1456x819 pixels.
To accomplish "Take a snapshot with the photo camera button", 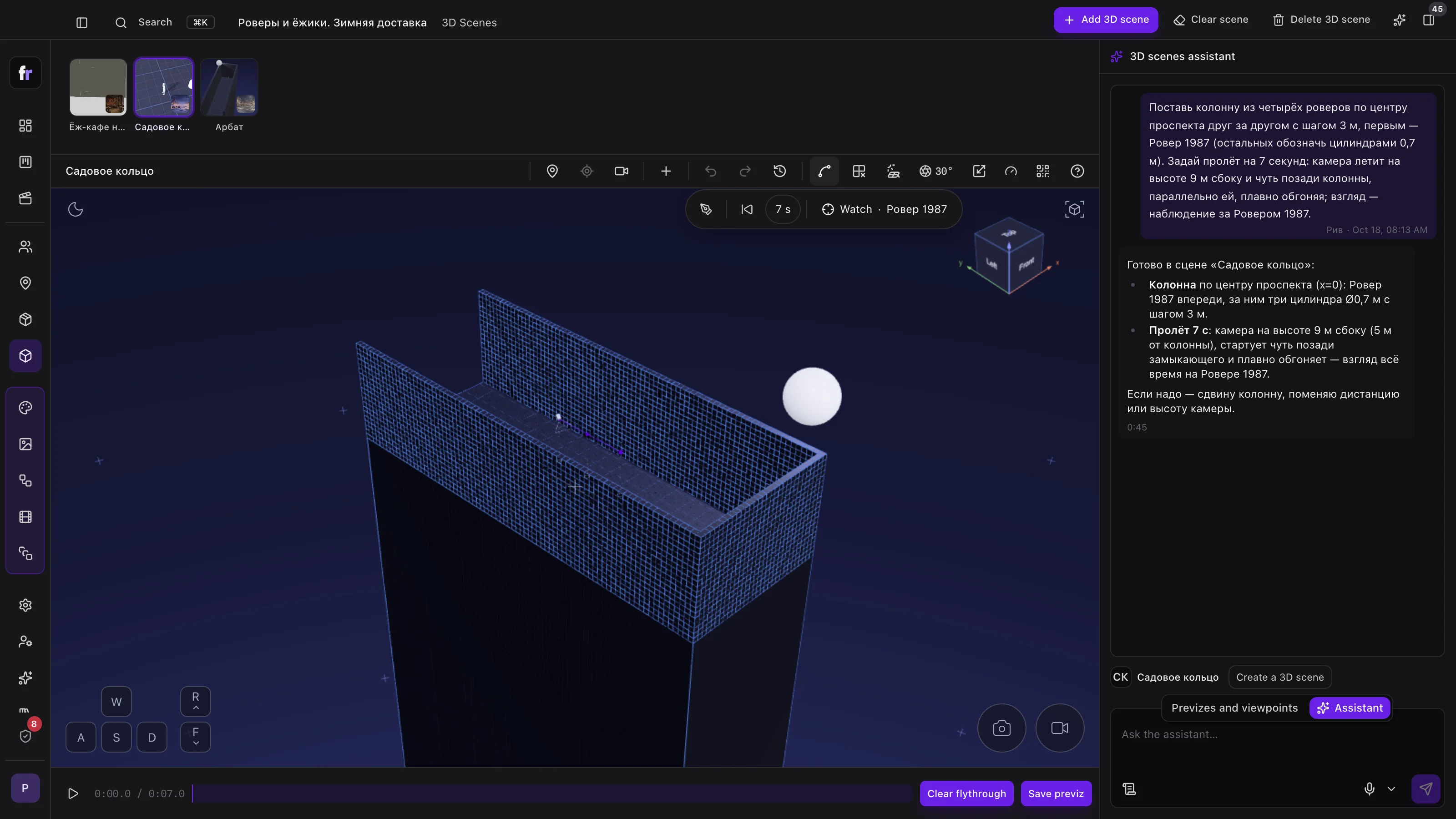I will [x=1001, y=728].
